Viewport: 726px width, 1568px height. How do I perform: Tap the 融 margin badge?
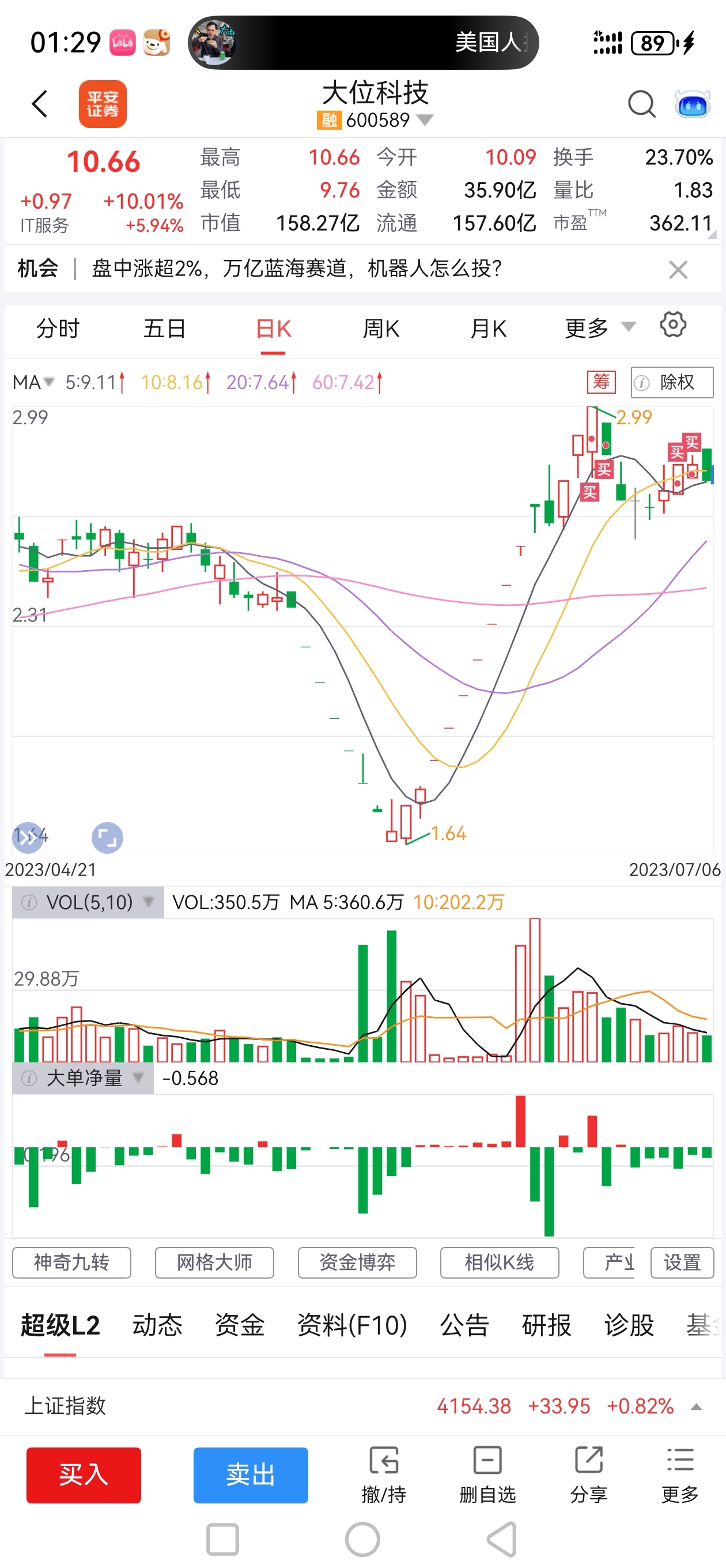point(328,120)
